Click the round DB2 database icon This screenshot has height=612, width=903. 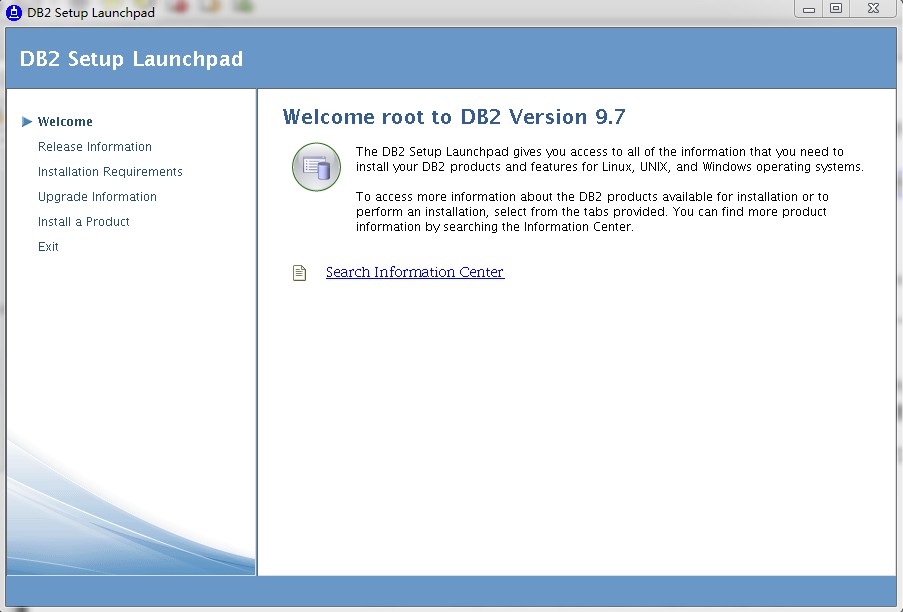coord(316,167)
